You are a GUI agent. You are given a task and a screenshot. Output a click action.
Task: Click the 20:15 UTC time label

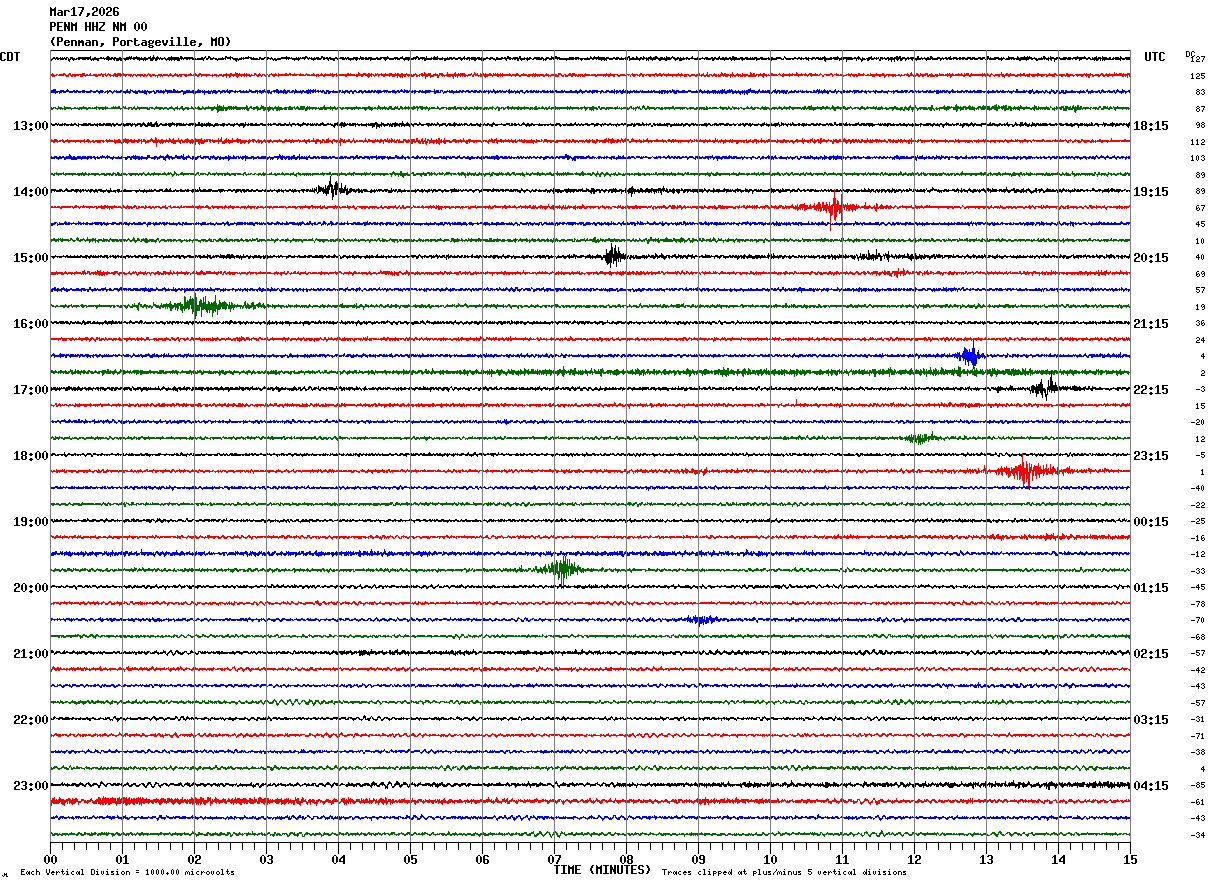pos(1152,258)
